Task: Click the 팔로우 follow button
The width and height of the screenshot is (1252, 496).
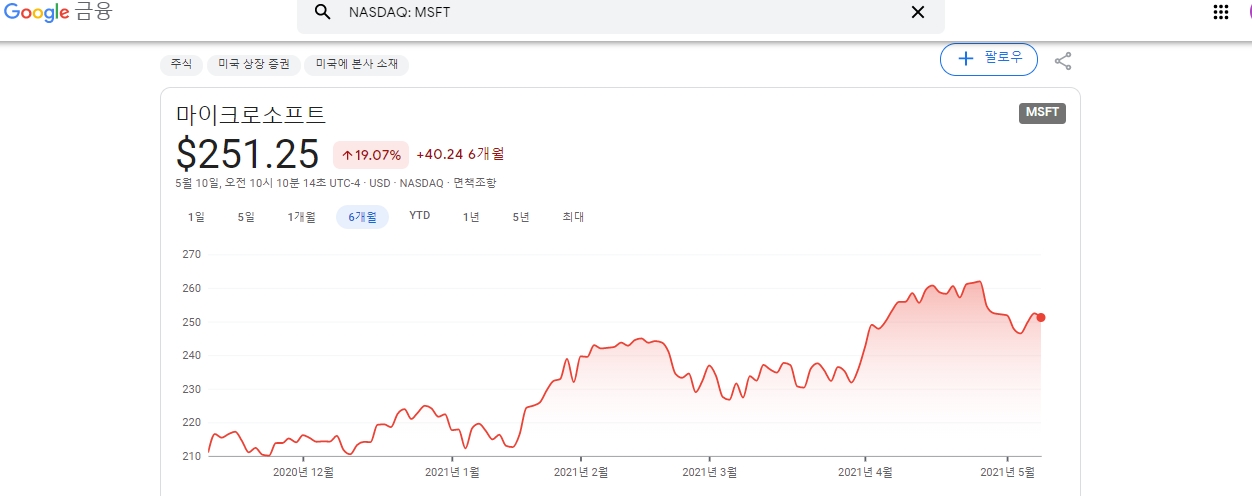Action: pyautogui.click(x=988, y=59)
